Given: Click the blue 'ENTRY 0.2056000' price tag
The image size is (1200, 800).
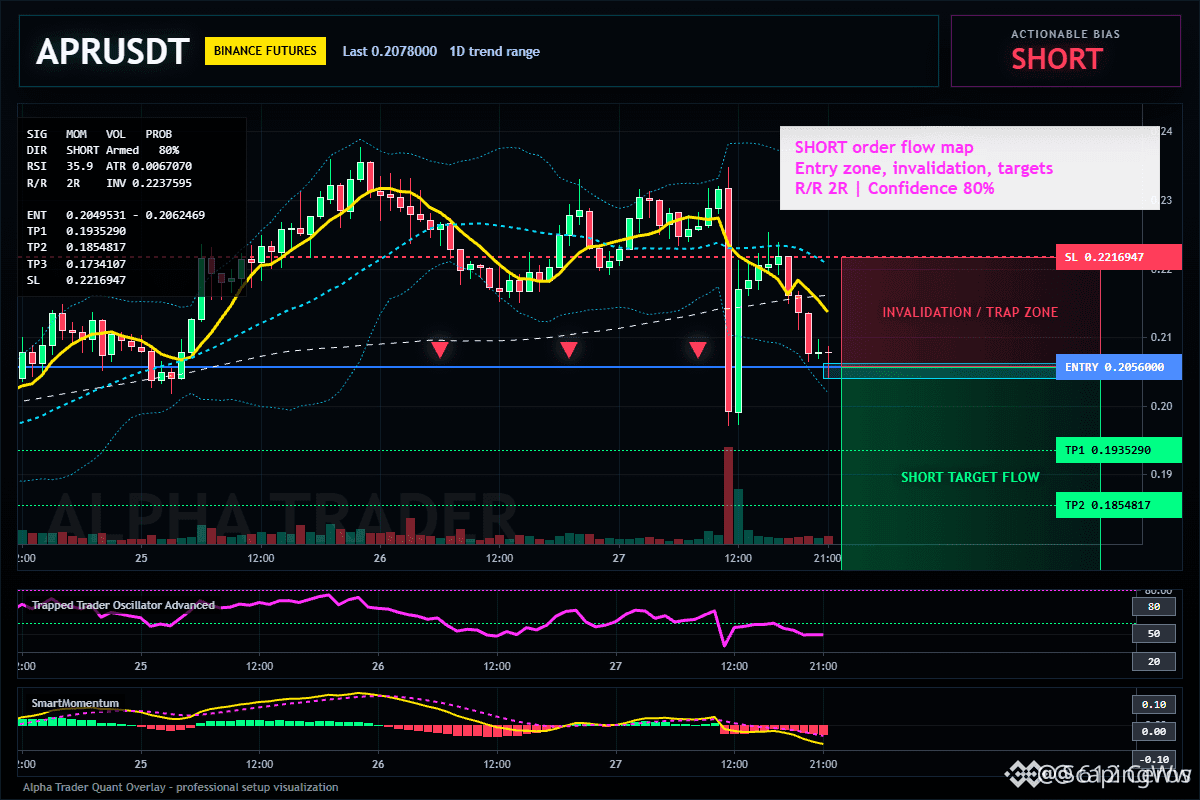Looking at the screenshot, I should click(1118, 367).
